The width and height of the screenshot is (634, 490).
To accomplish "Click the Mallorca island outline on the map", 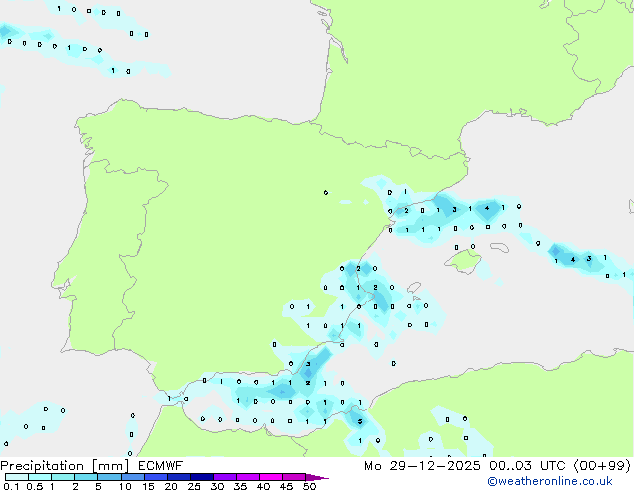I will 463,262.
